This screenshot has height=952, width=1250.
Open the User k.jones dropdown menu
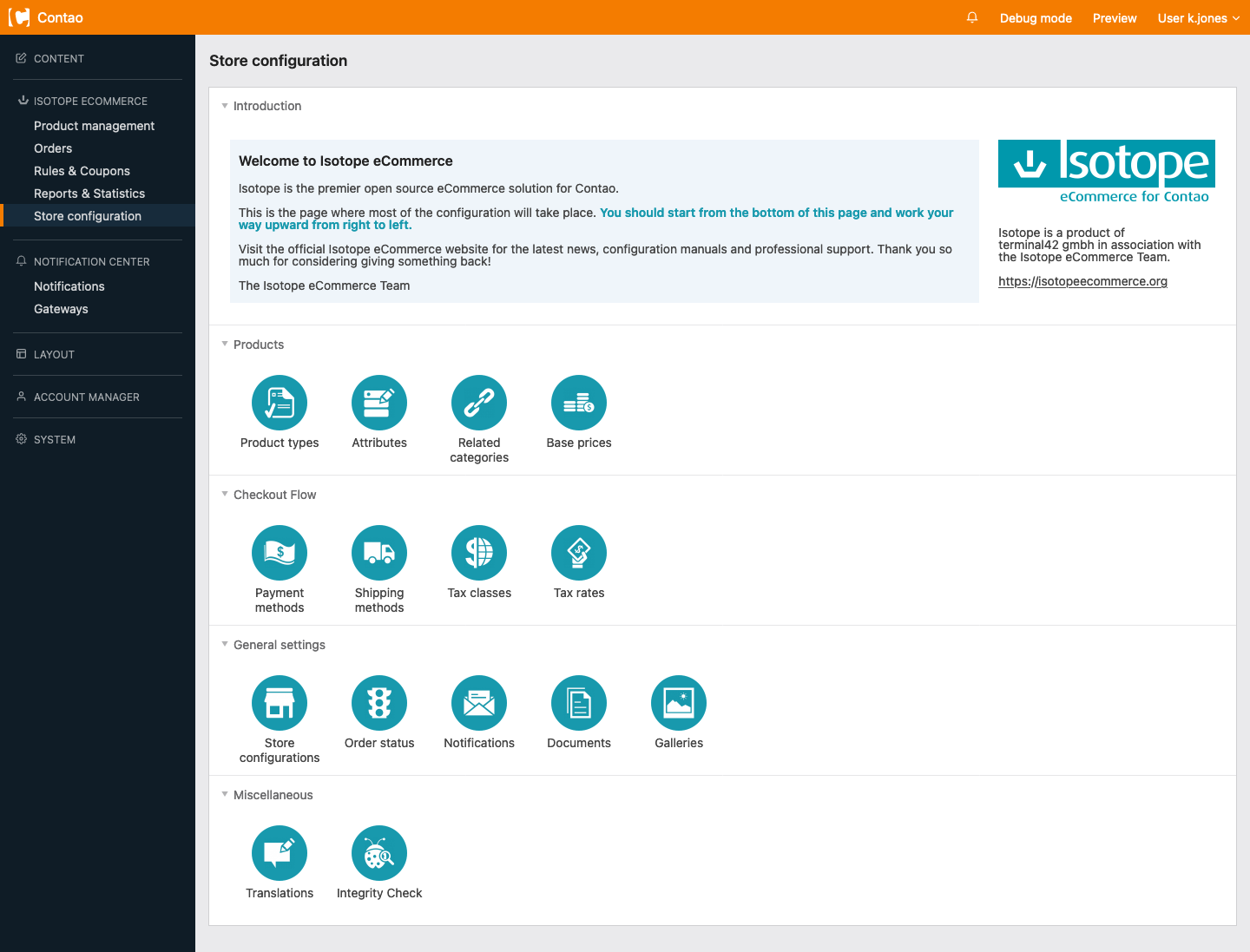point(1199,18)
